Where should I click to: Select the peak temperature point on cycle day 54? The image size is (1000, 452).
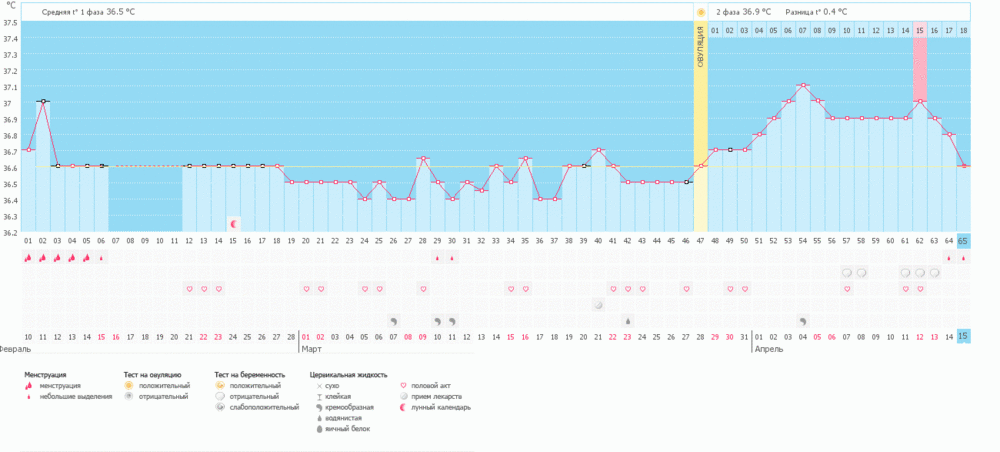click(x=803, y=86)
